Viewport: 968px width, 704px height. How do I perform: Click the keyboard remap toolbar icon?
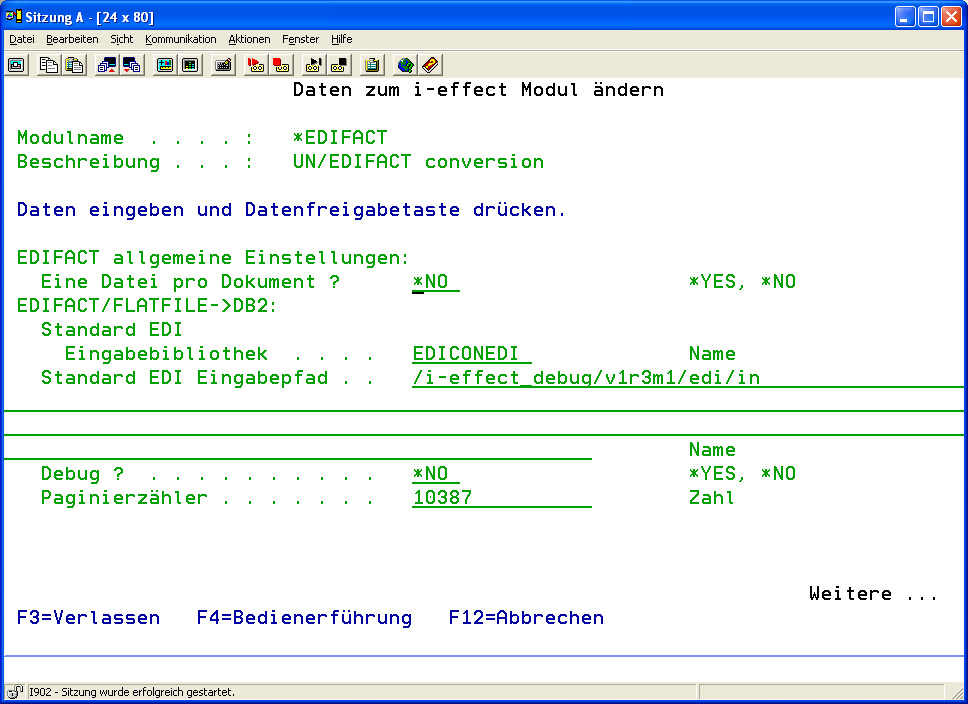click(223, 65)
